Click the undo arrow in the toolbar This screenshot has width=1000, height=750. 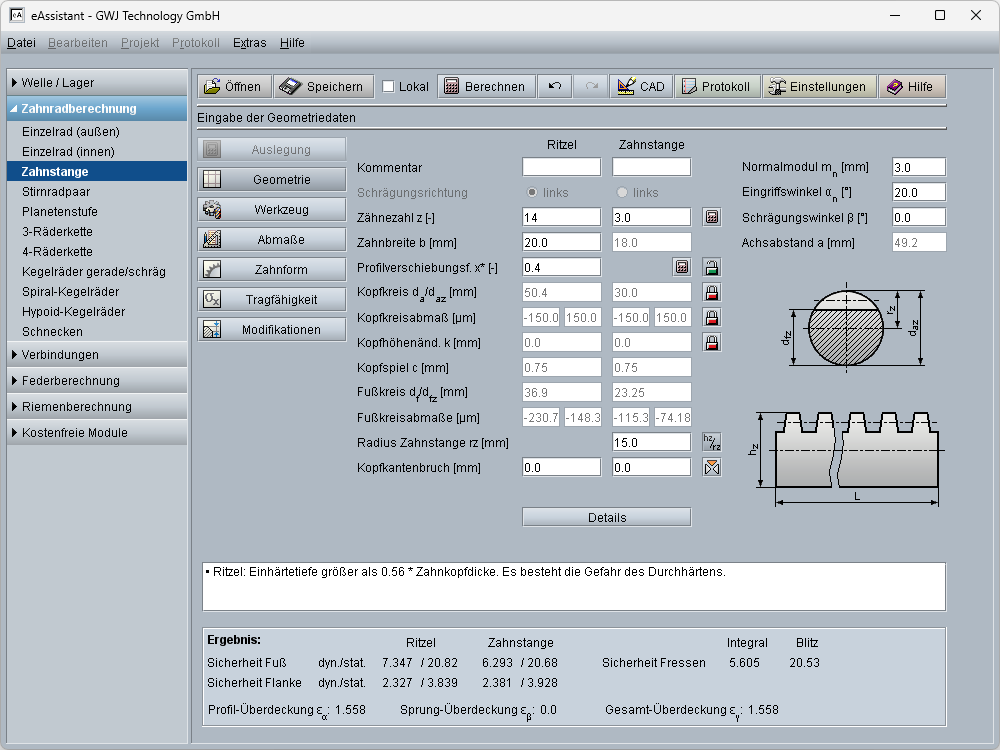554,87
